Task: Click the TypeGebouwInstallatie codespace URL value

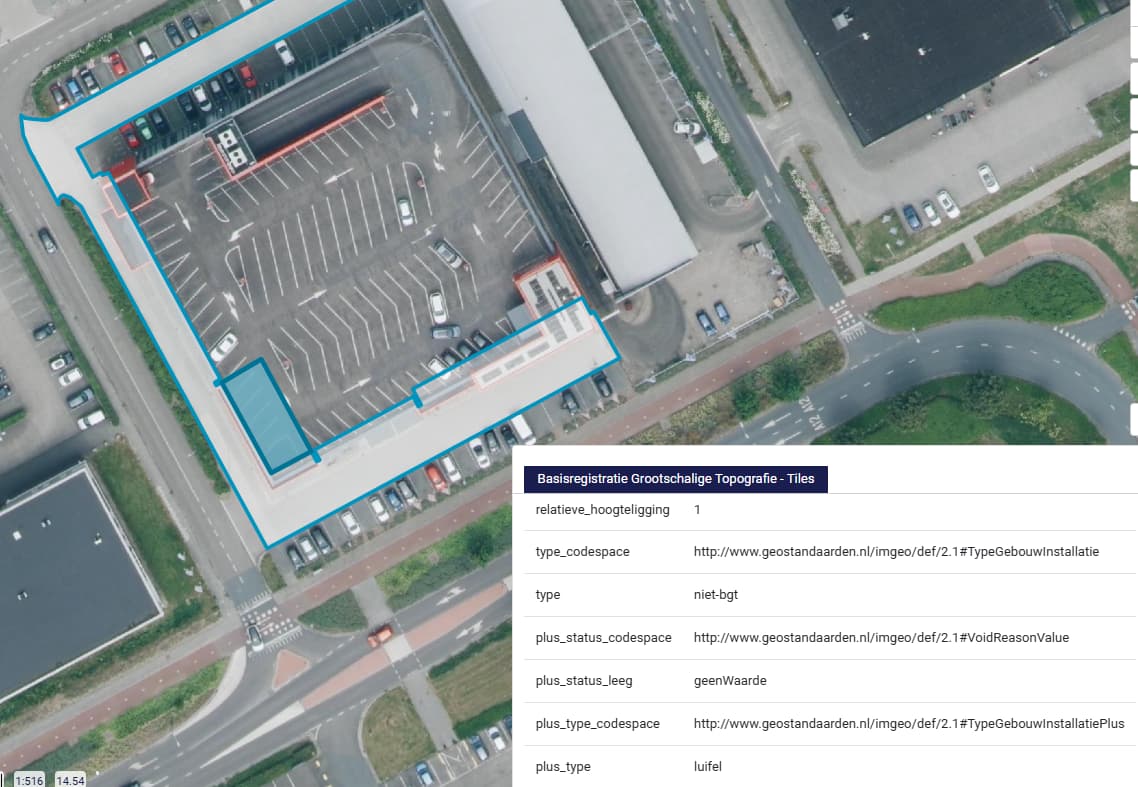Action: point(896,552)
